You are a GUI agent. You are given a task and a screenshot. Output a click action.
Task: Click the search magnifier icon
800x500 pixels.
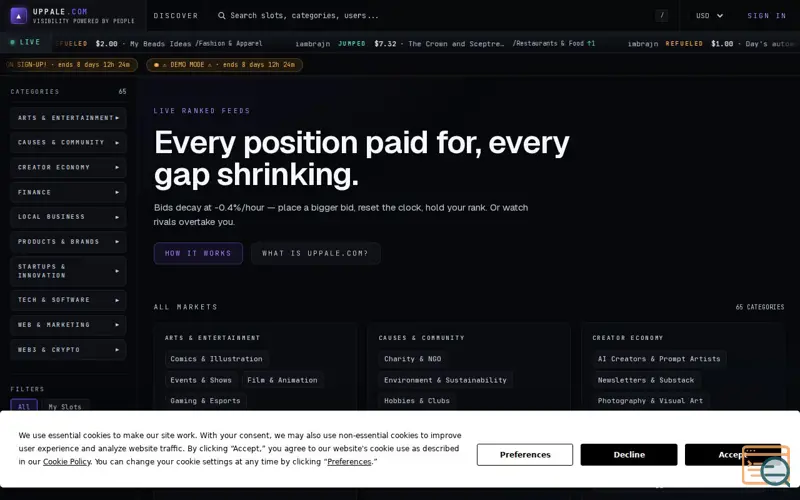[221, 16]
